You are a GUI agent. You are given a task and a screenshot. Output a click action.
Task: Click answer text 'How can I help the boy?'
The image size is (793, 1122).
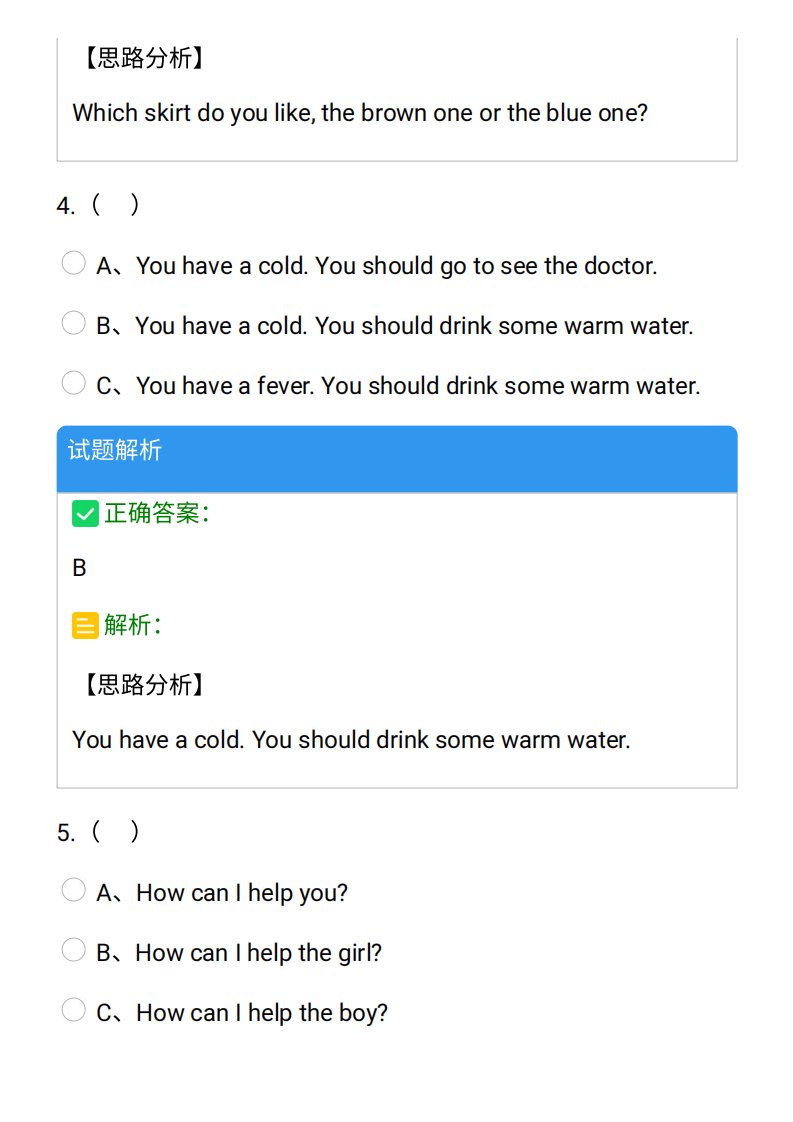coord(262,1013)
